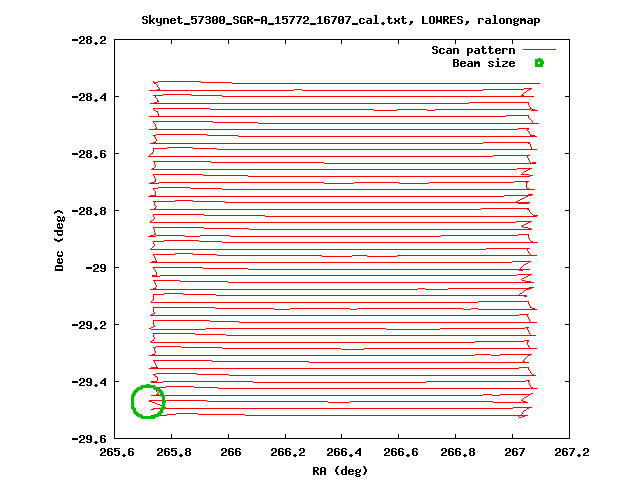Click y-axis tick label -28.8
640x480 pixels.
(89, 211)
